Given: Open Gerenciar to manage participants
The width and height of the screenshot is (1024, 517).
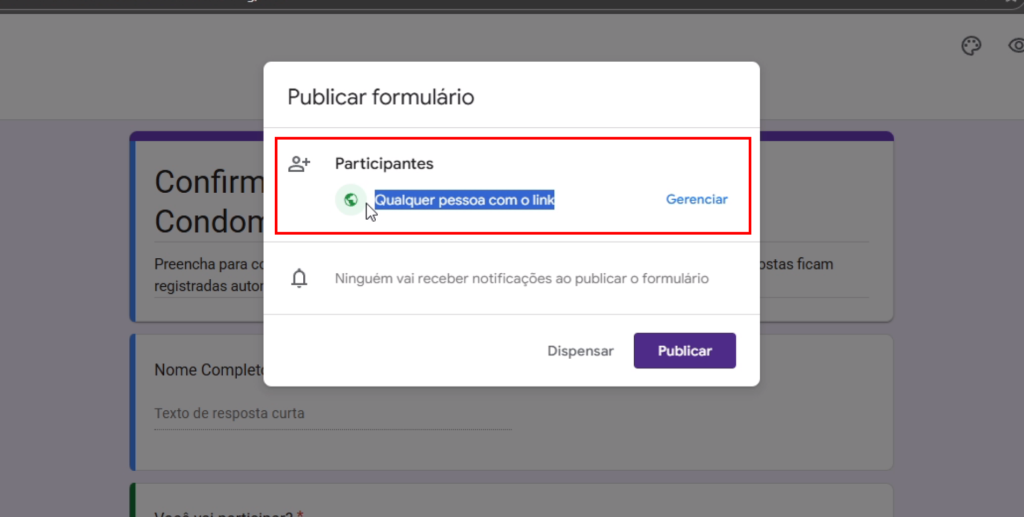Looking at the screenshot, I should point(696,199).
